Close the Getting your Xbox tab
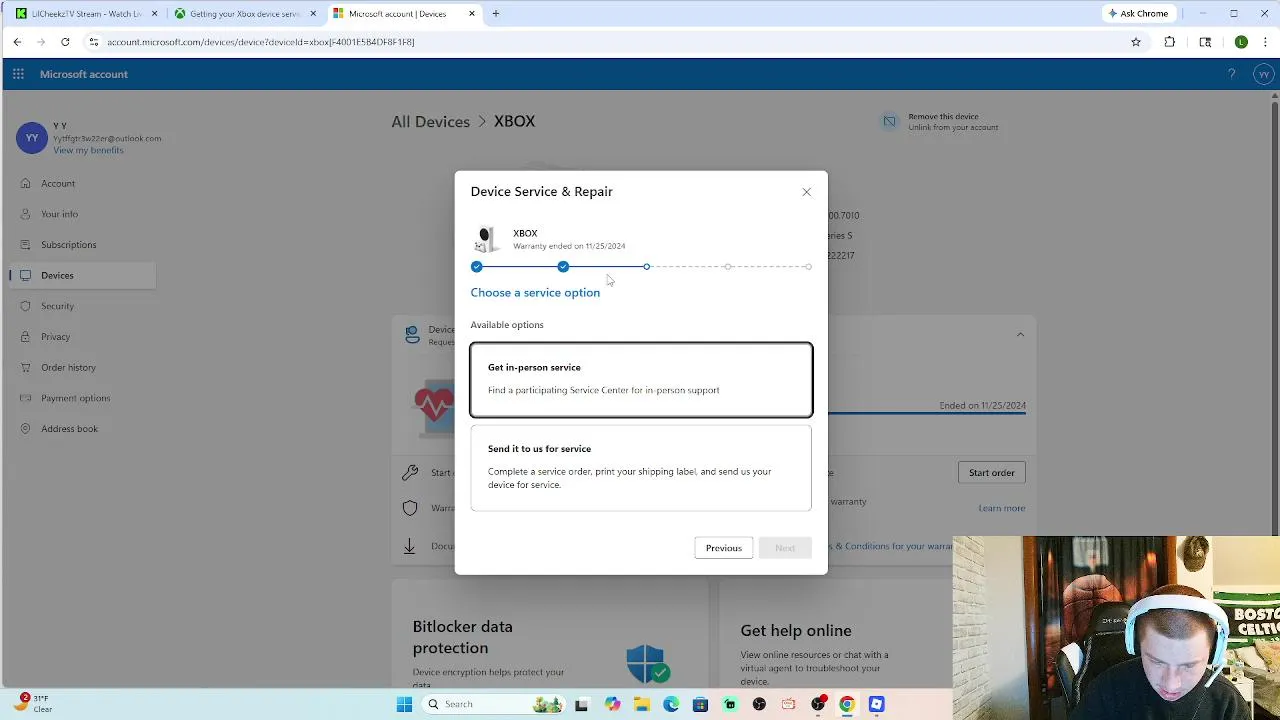Screen dimensions: 1280x720 [x=313, y=14]
